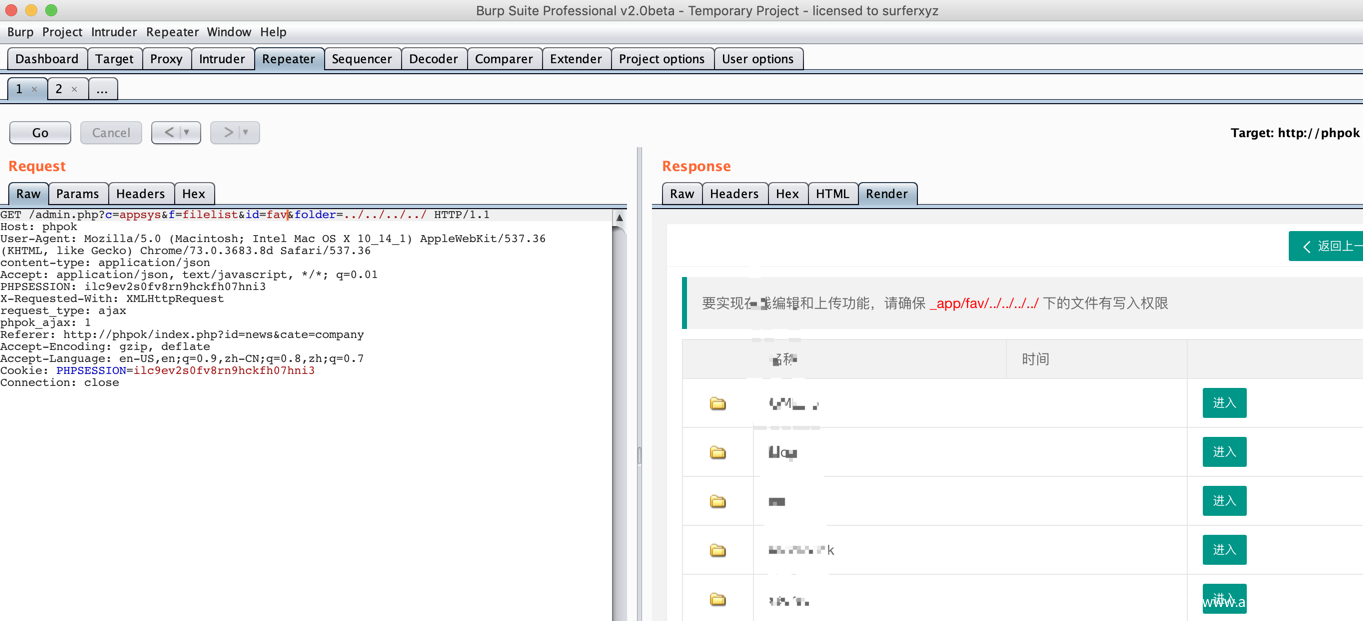Click 进入 button in third folder row
Viewport: 1363px width, 621px height.
pos(1224,501)
